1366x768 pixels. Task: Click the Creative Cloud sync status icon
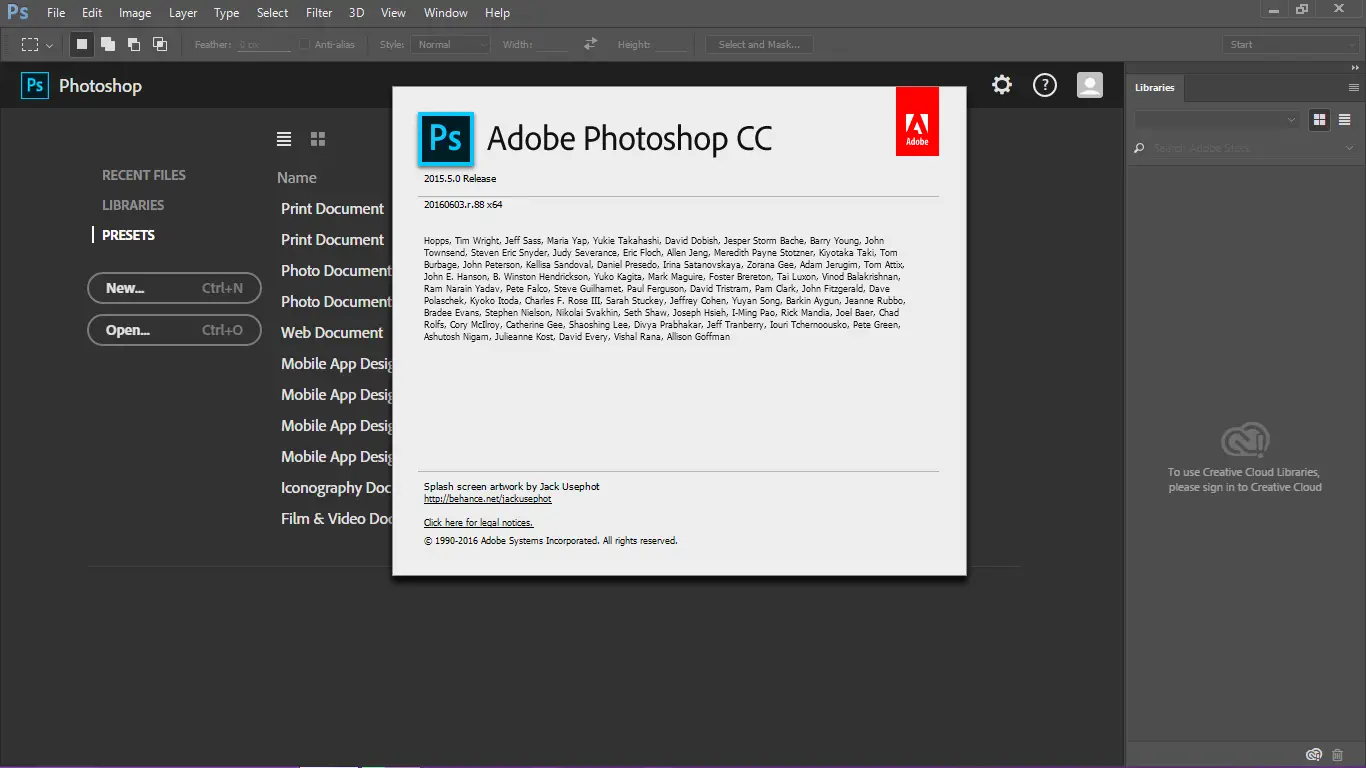[x=1314, y=754]
